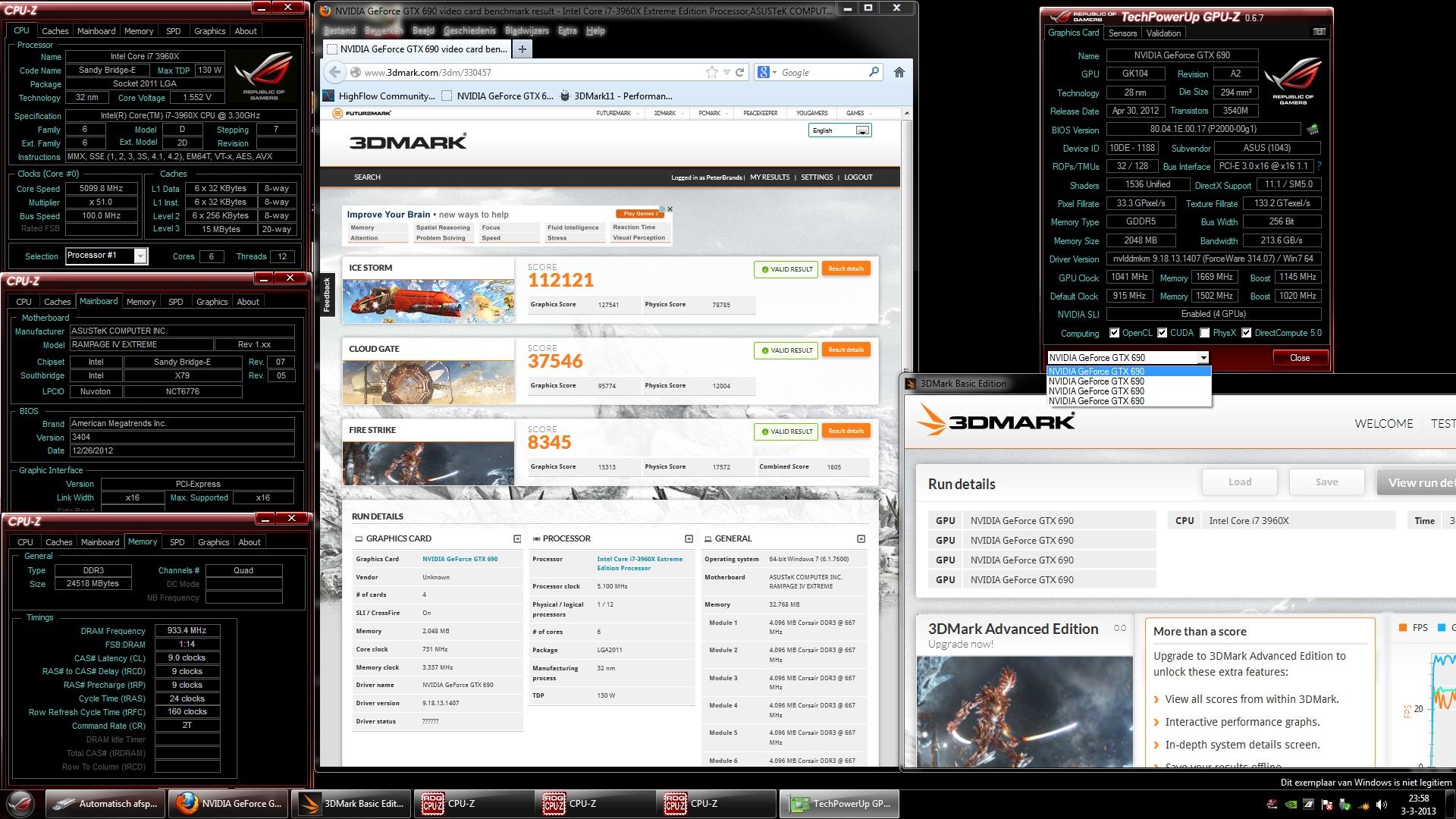Image resolution: width=1456 pixels, height=819 pixels.
Task: Go back in the Firefox browser
Action: [x=335, y=72]
